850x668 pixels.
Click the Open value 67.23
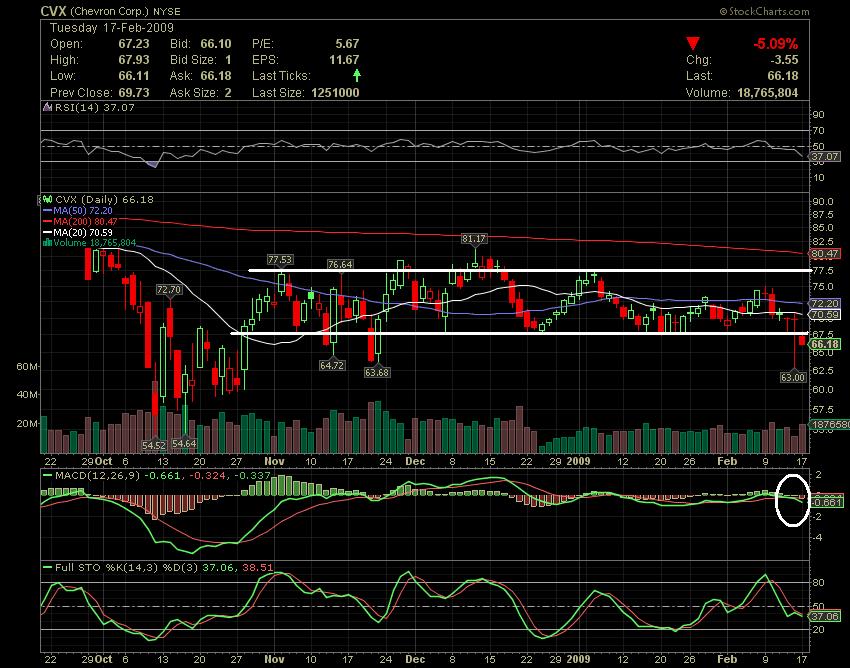134,43
